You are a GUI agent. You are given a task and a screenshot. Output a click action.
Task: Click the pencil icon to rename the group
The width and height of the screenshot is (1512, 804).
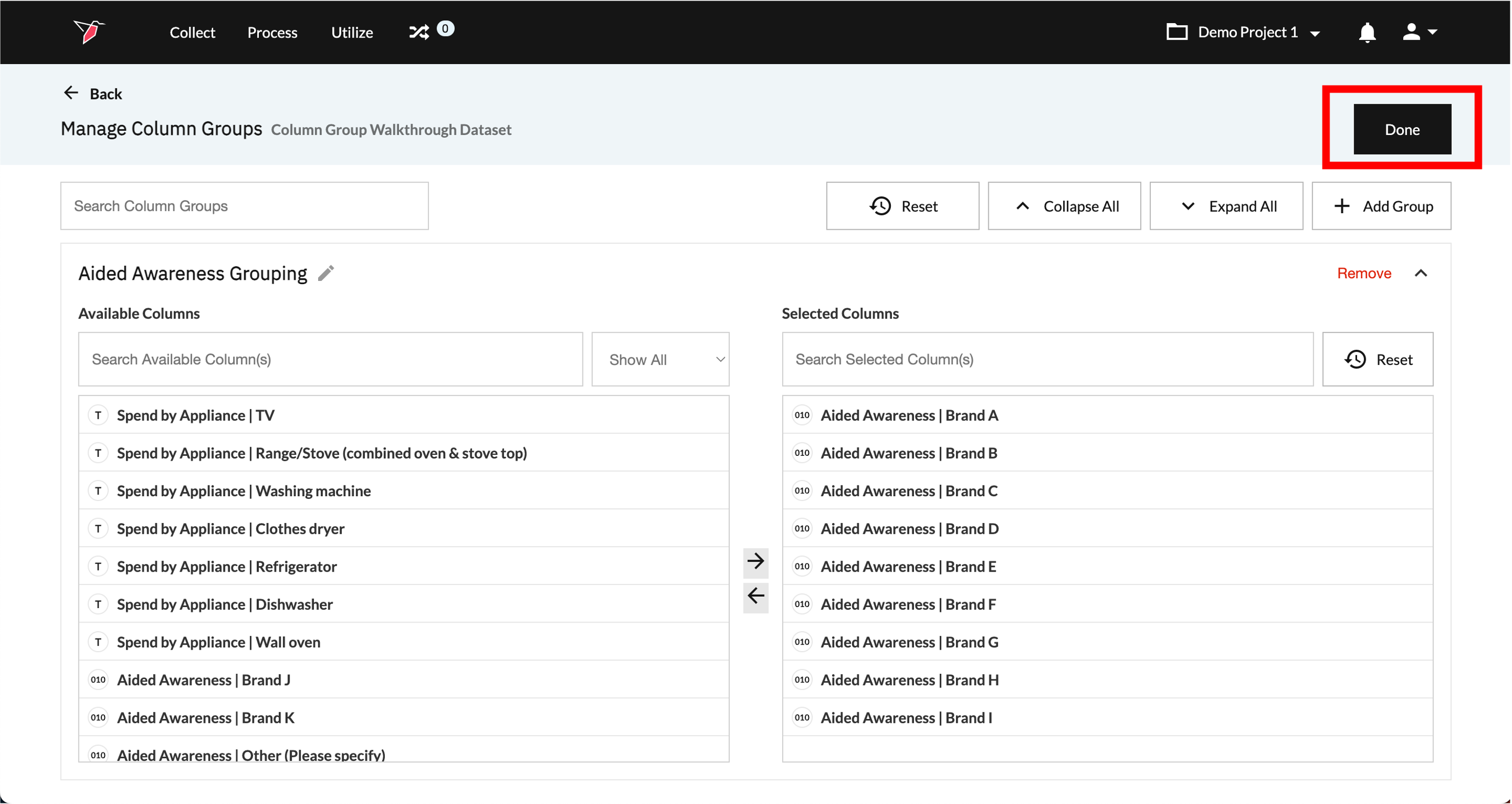(x=326, y=273)
